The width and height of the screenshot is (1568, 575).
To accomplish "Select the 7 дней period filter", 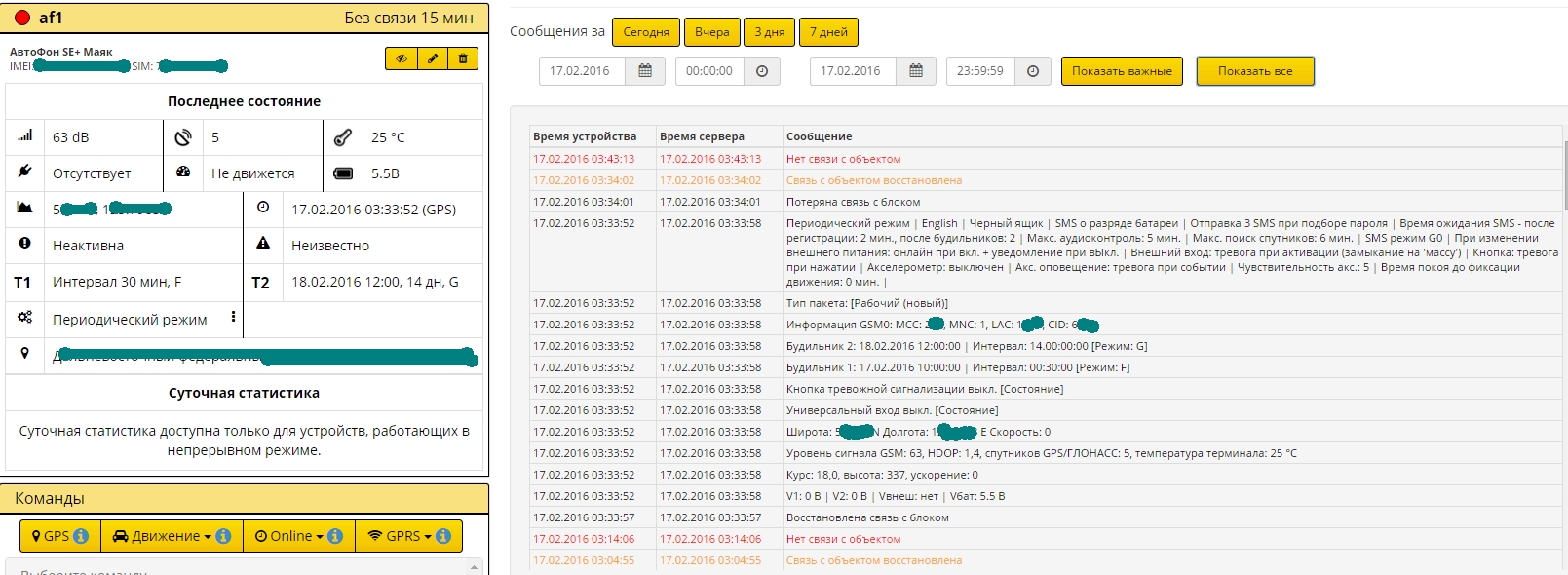I will [x=829, y=32].
